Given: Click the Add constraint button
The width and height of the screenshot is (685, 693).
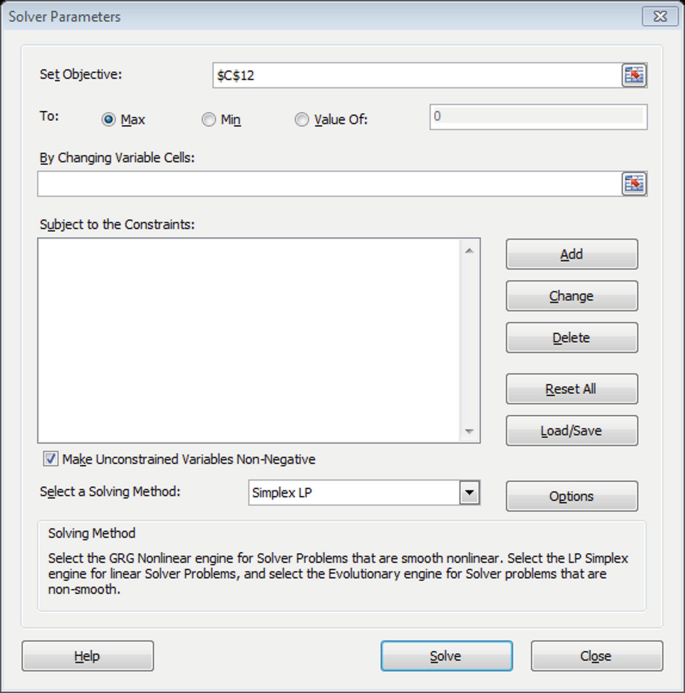Looking at the screenshot, I should coord(572,254).
